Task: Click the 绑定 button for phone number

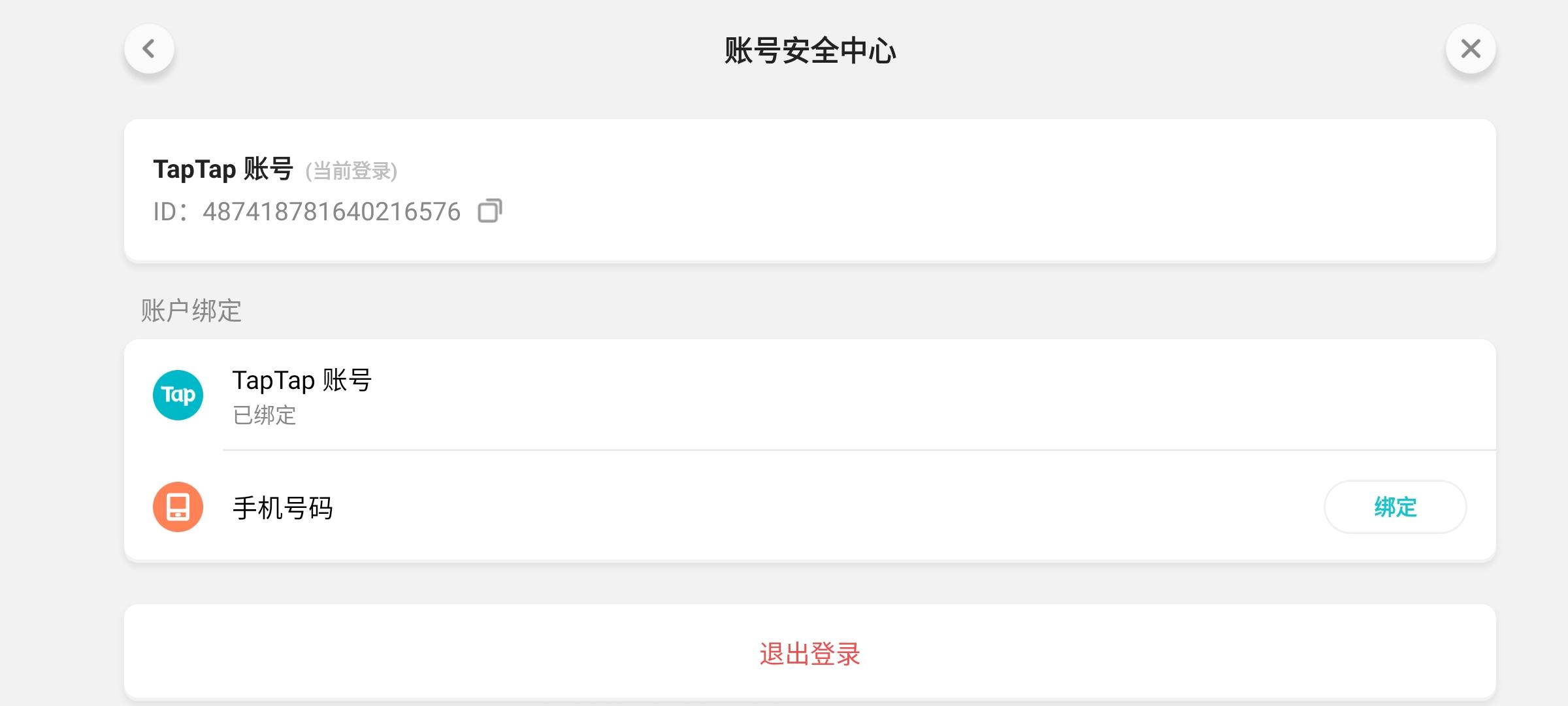Action: point(1395,507)
